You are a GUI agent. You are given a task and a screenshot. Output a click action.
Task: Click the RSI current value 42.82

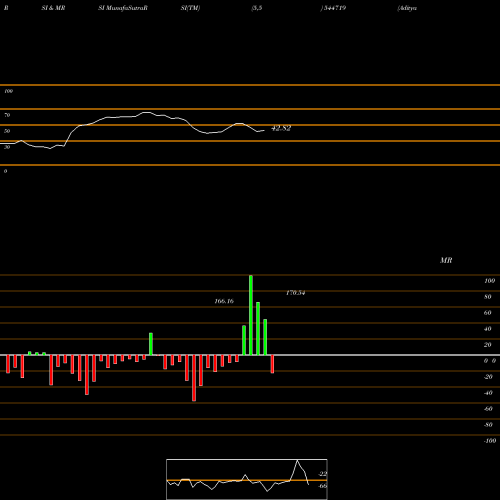[281, 128]
